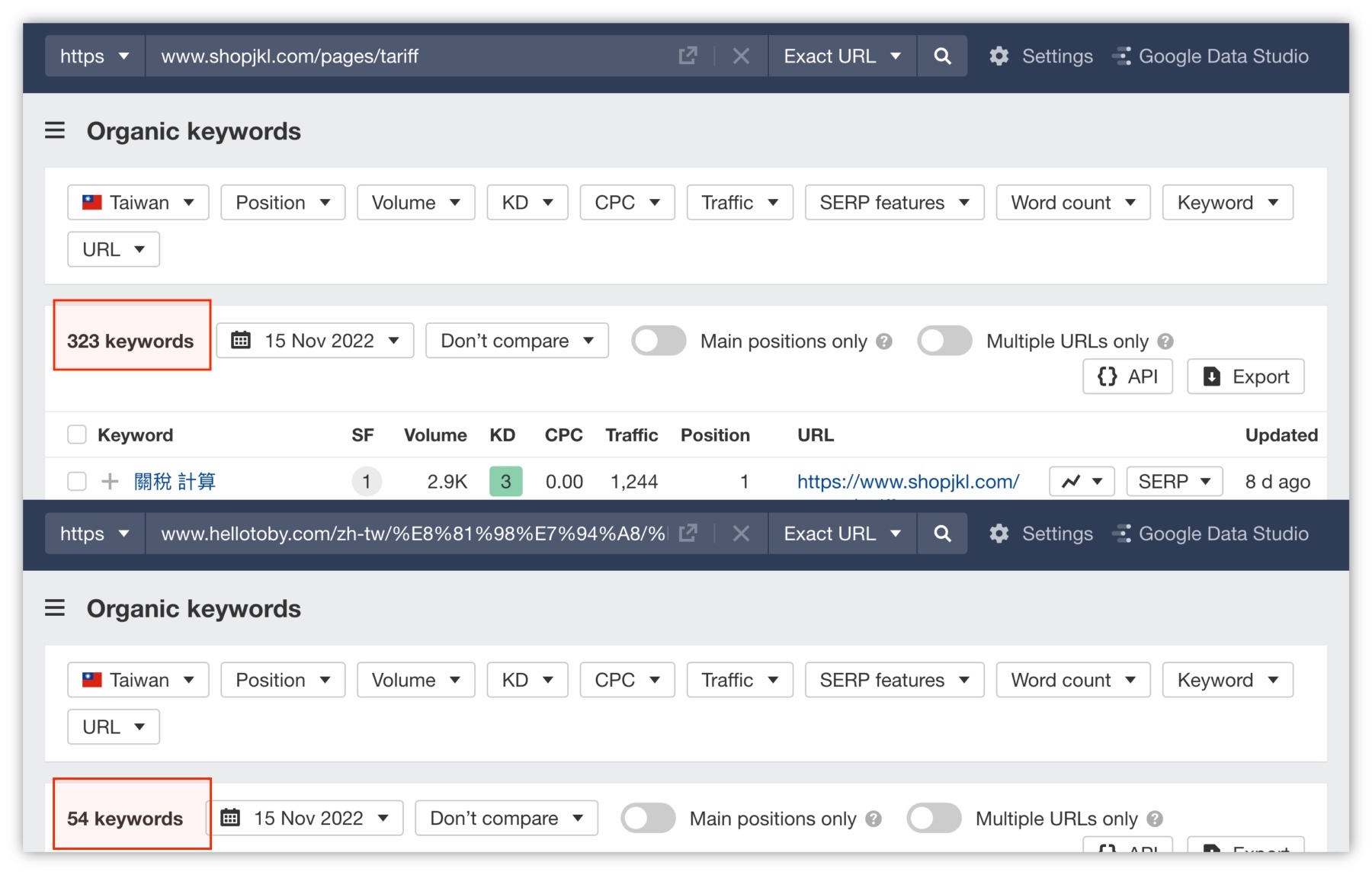Open the top hamburger menu beside Organic keywords

55,131
